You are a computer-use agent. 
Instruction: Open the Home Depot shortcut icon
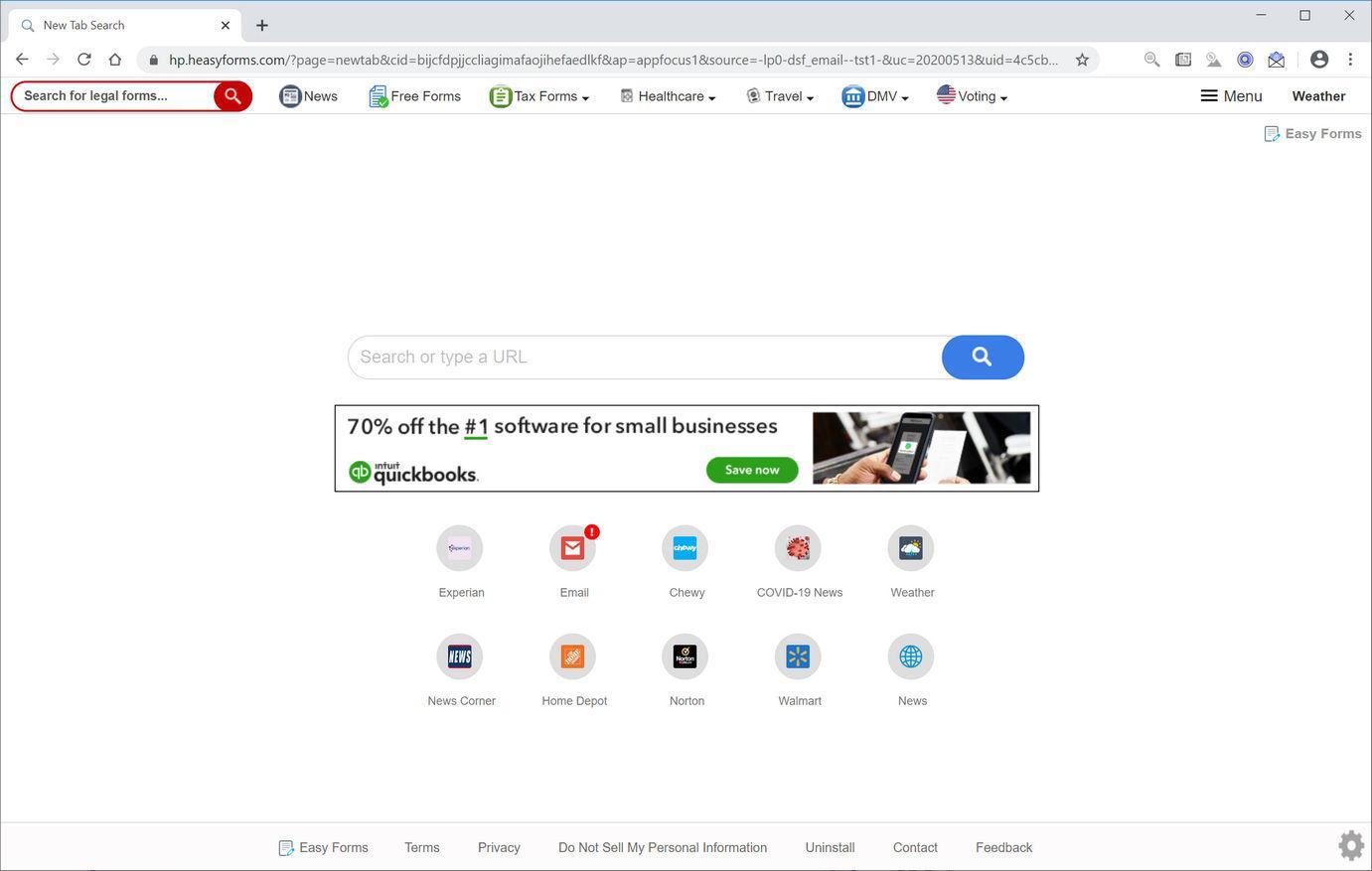click(573, 656)
